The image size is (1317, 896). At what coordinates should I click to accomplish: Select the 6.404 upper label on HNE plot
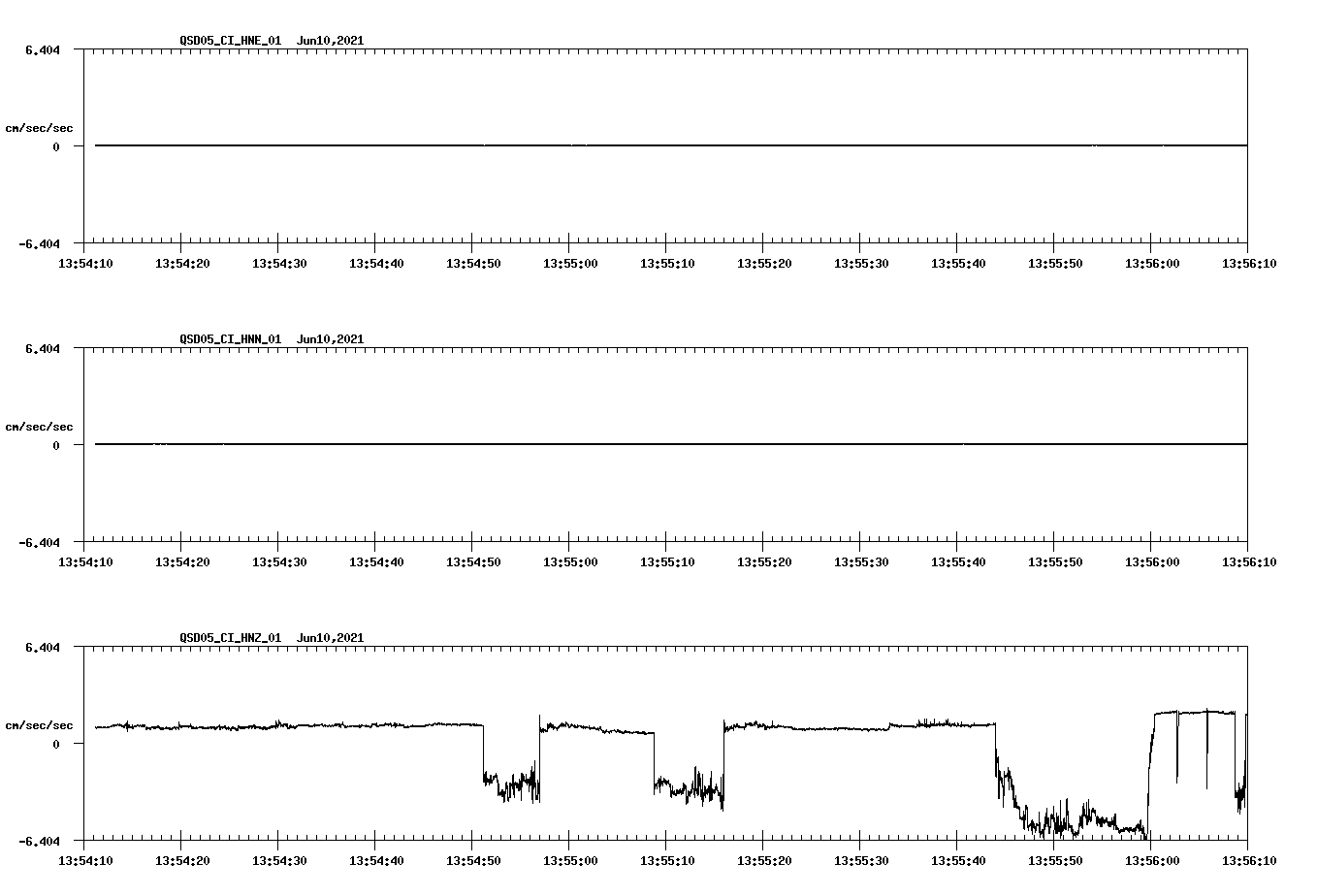(43, 49)
